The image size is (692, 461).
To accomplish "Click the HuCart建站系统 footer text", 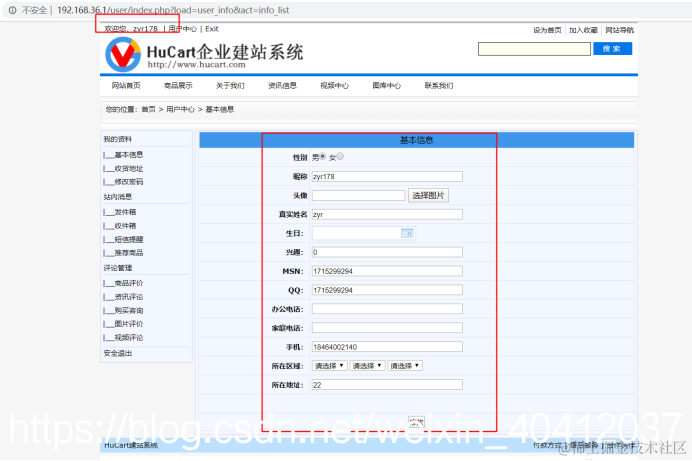I will (x=131, y=445).
